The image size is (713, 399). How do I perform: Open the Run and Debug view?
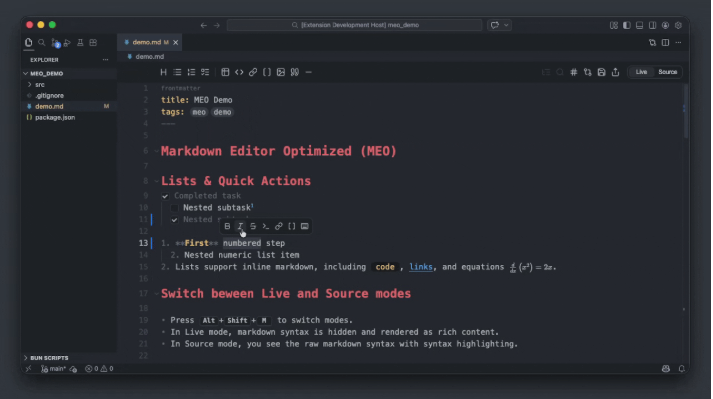coord(67,42)
